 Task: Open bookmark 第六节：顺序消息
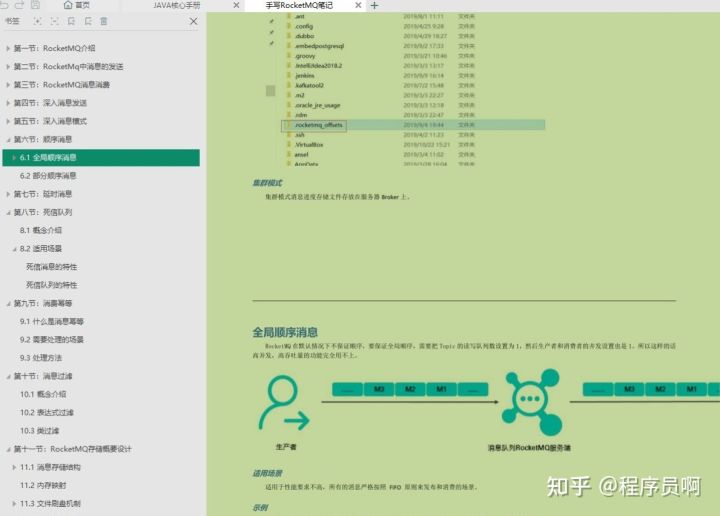(x=43, y=139)
